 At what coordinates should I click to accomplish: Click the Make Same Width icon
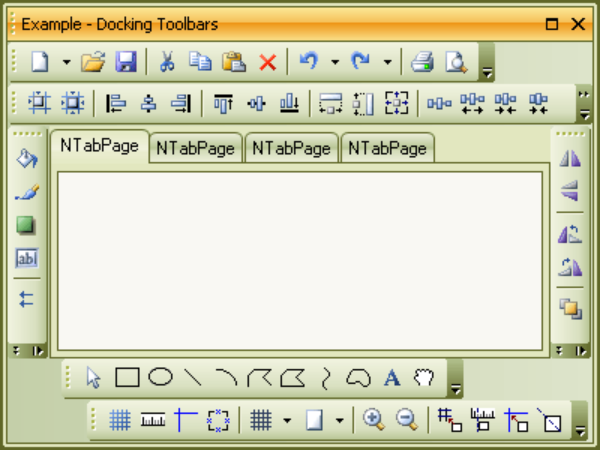pyautogui.click(x=331, y=103)
